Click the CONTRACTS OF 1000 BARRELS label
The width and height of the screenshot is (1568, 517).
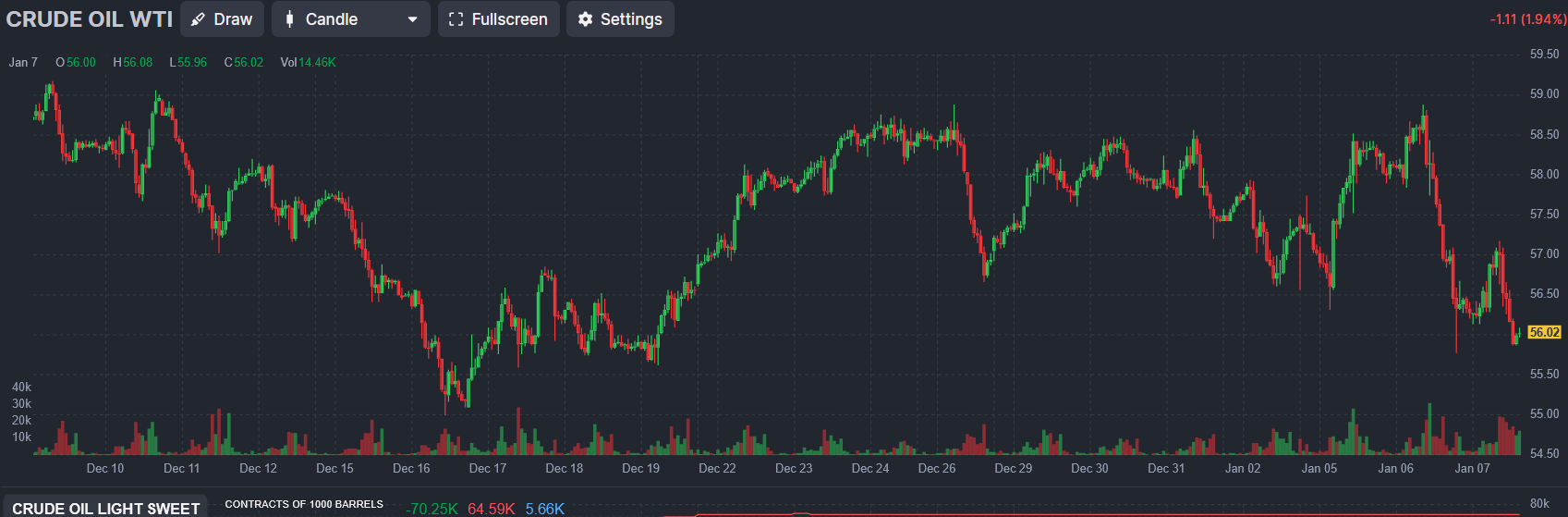(x=304, y=504)
